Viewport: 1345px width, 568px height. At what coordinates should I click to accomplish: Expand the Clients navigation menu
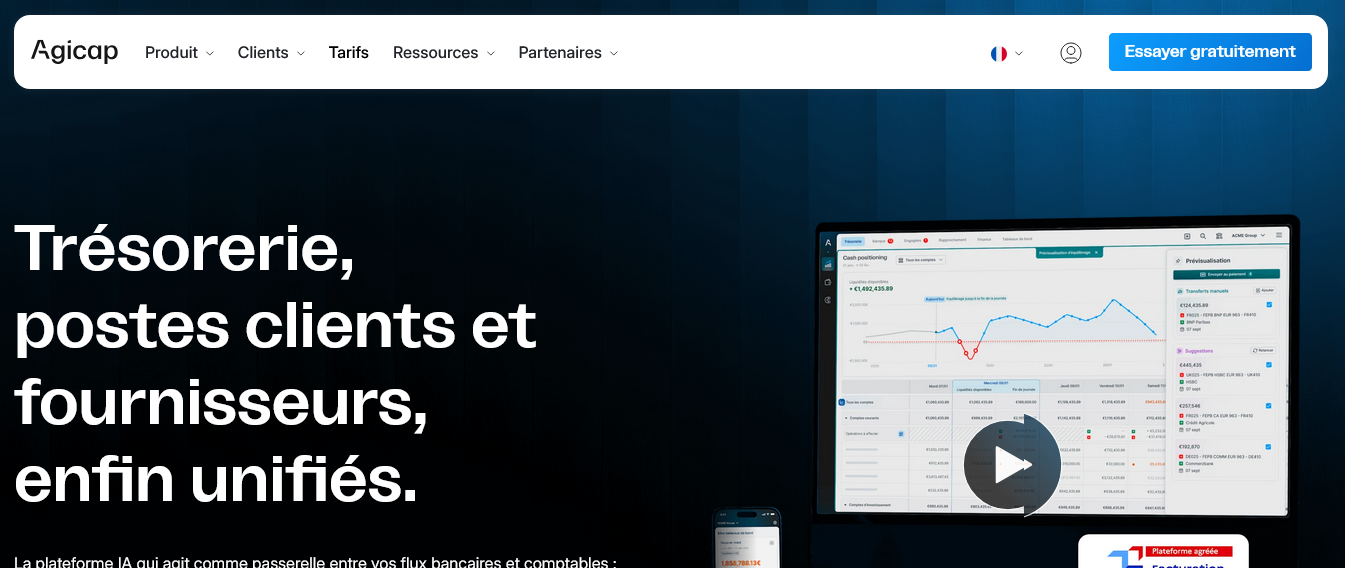point(271,53)
